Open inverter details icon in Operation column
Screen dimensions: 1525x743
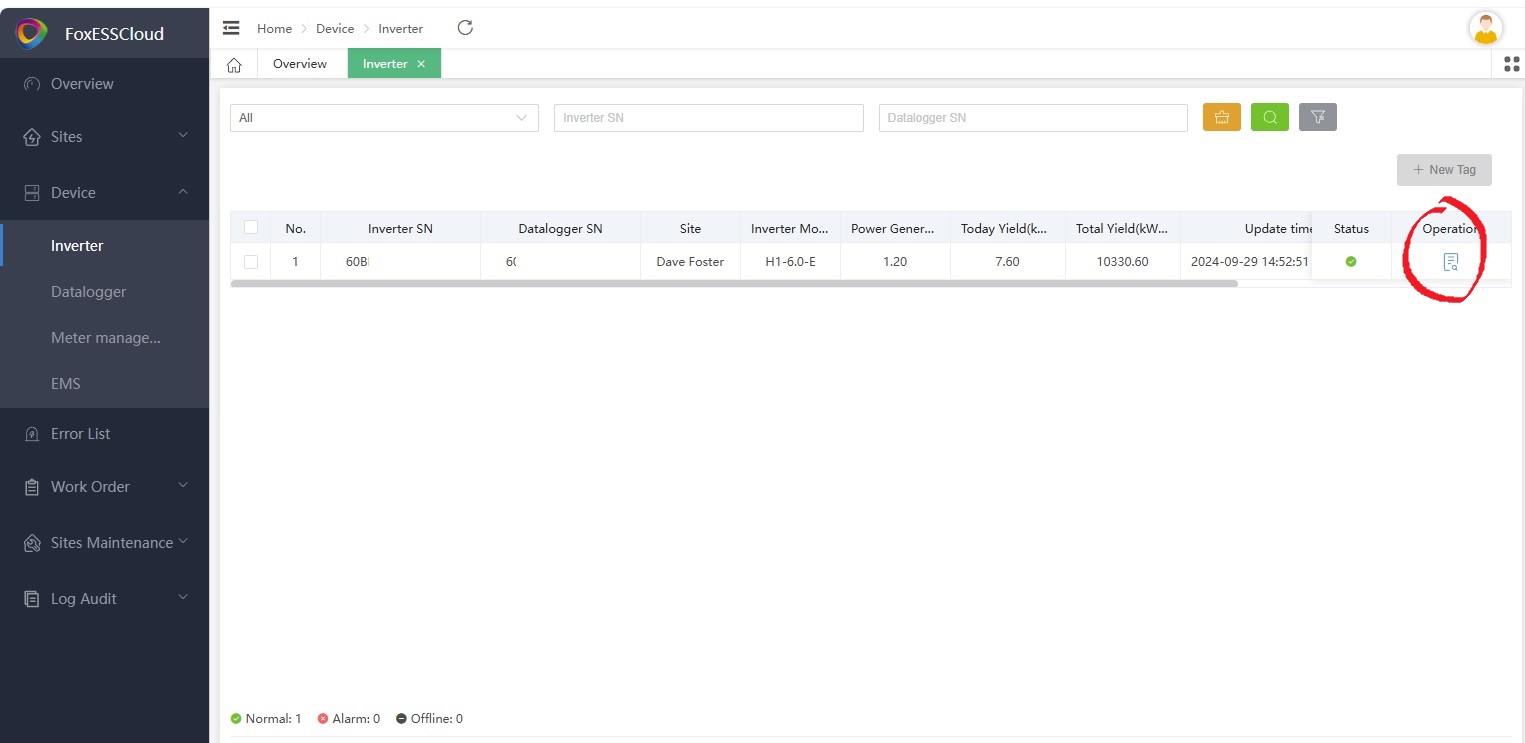click(x=1450, y=262)
